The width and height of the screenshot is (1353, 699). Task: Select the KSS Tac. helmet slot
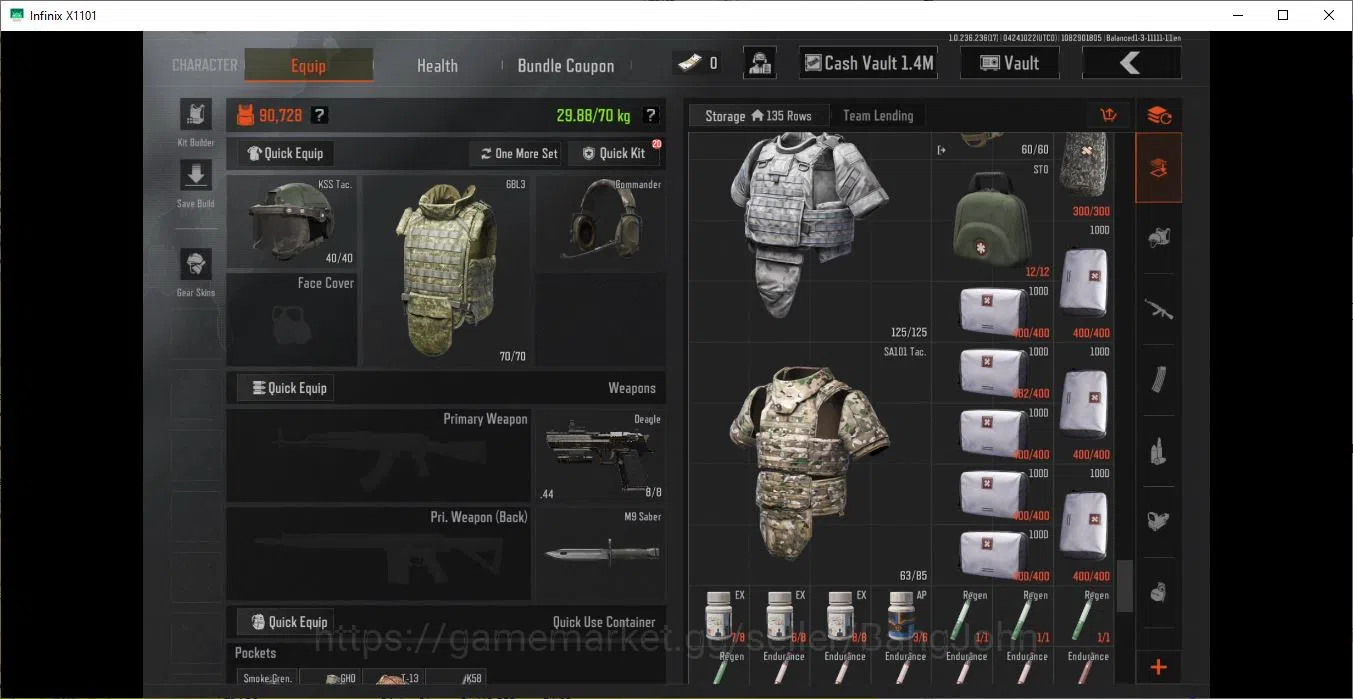(292, 222)
